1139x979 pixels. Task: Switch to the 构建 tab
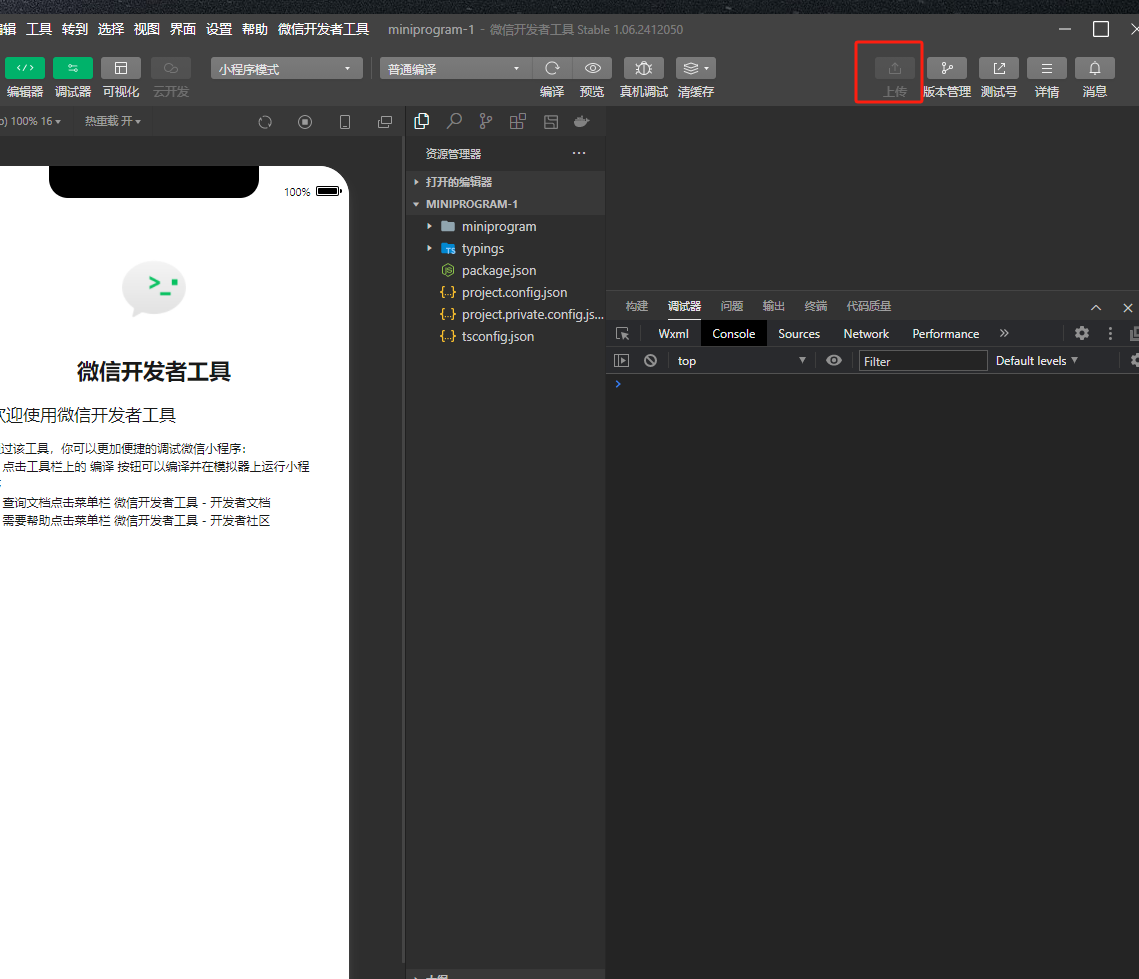point(637,306)
